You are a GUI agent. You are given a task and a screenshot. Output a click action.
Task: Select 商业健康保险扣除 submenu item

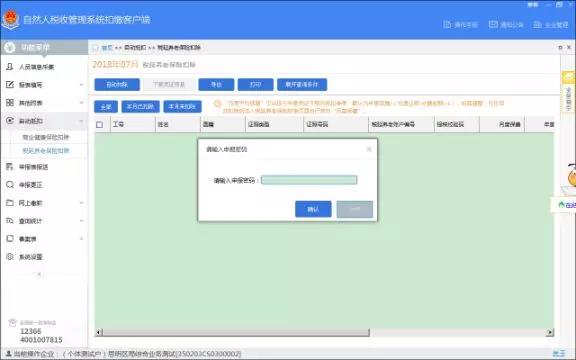pyautogui.click(x=46, y=137)
